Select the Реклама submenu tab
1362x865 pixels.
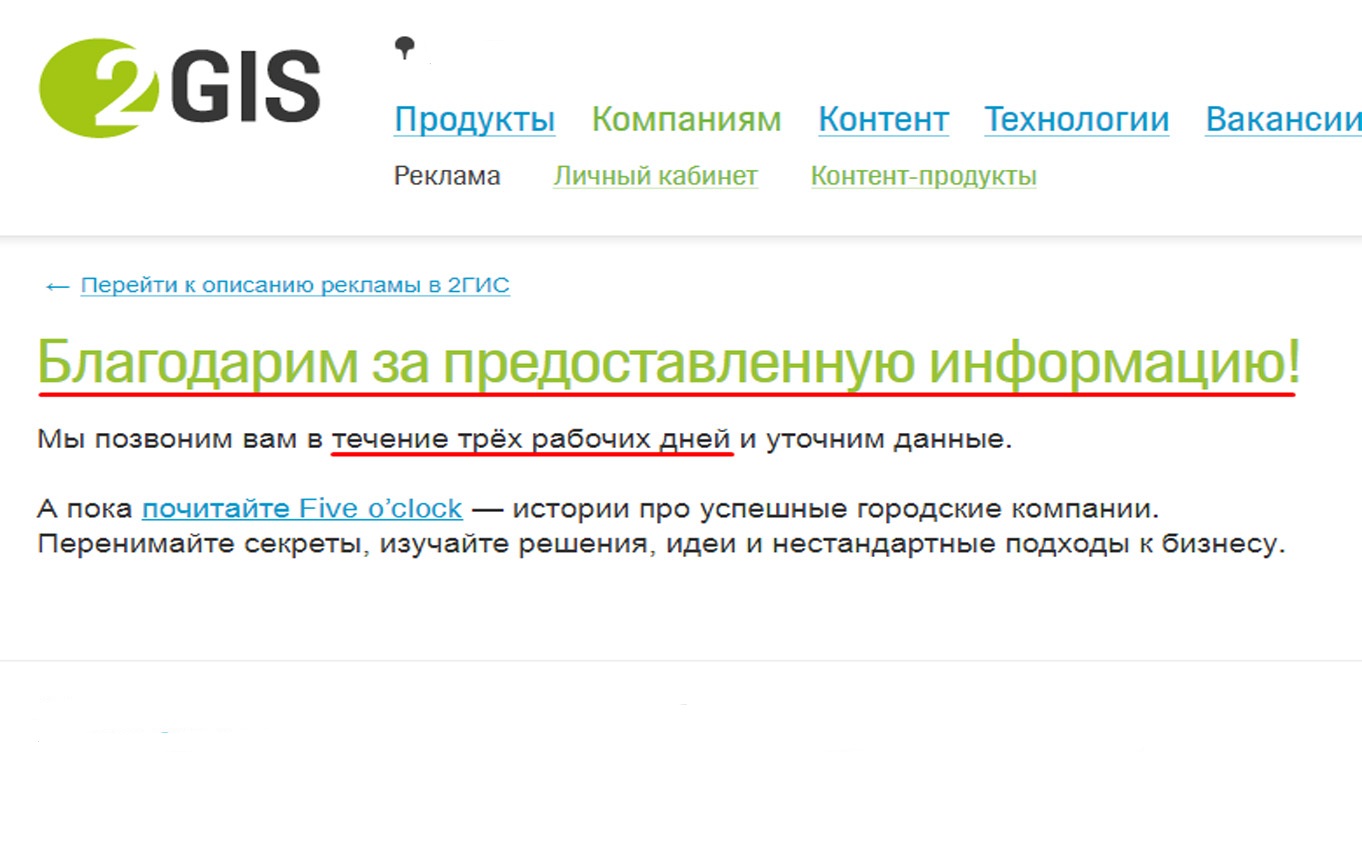[x=447, y=177]
